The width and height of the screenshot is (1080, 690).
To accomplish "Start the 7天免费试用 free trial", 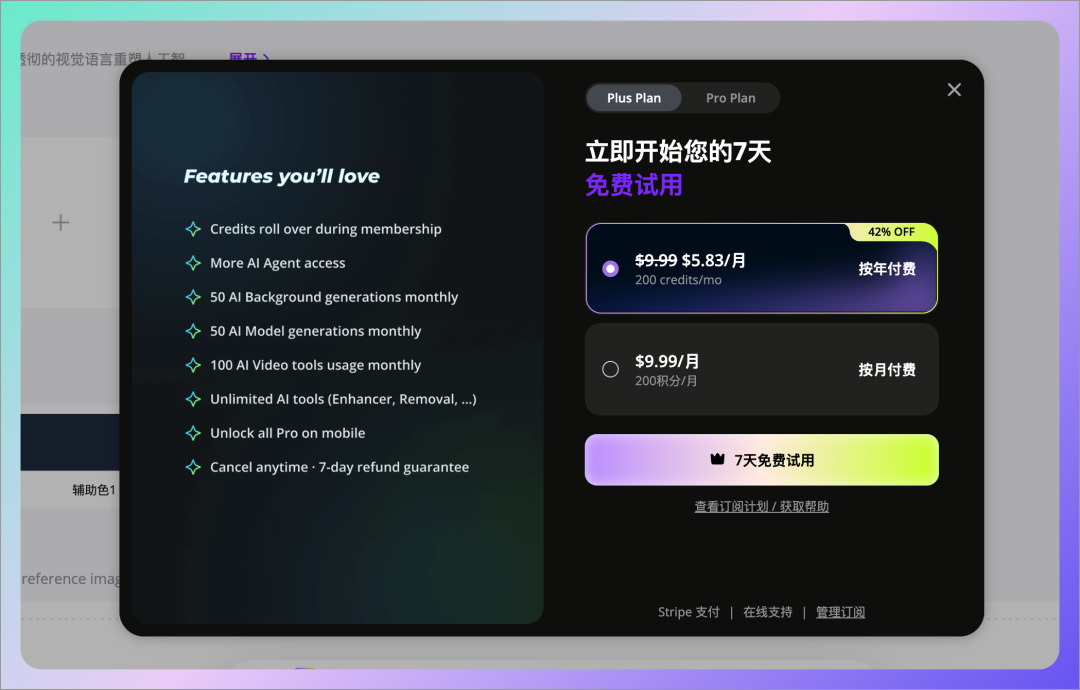I will (x=761, y=460).
